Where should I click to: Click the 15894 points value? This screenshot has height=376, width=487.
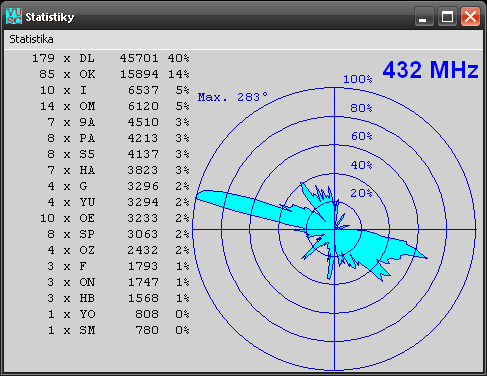139,74
